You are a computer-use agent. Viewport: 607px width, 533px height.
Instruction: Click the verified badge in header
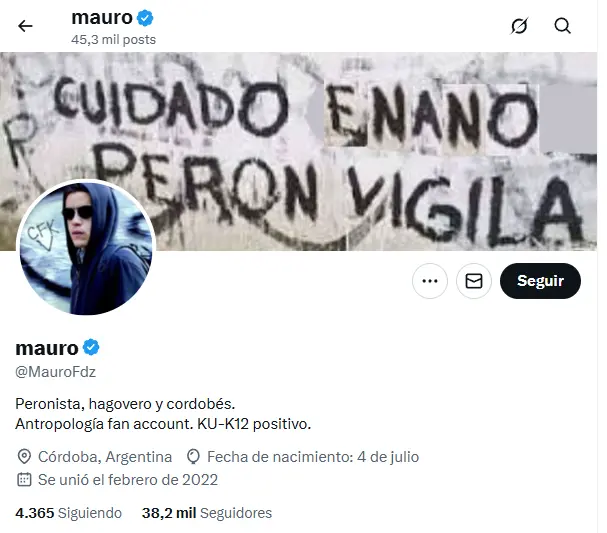tap(145, 18)
